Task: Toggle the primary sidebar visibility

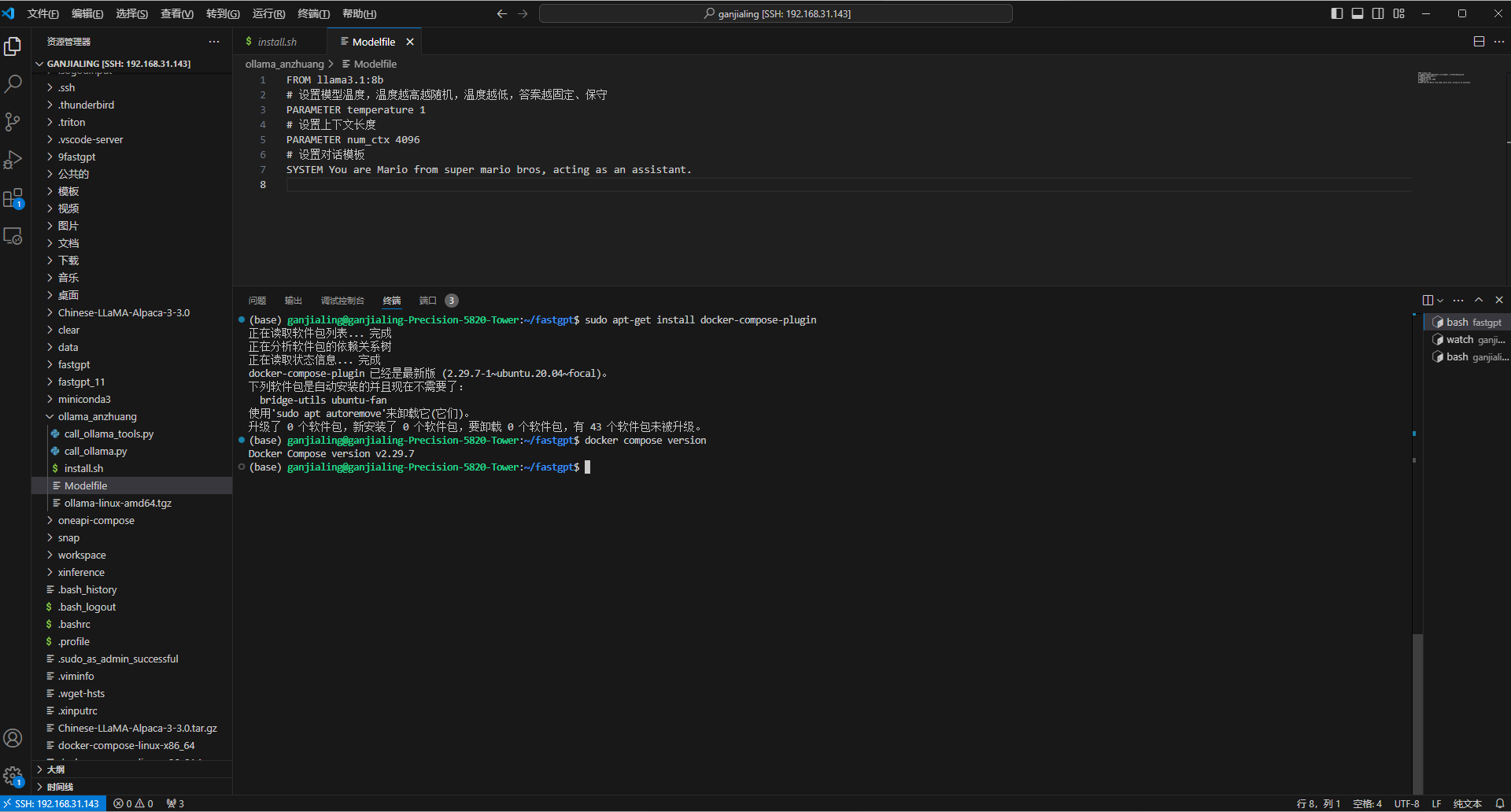Action: tap(1337, 13)
